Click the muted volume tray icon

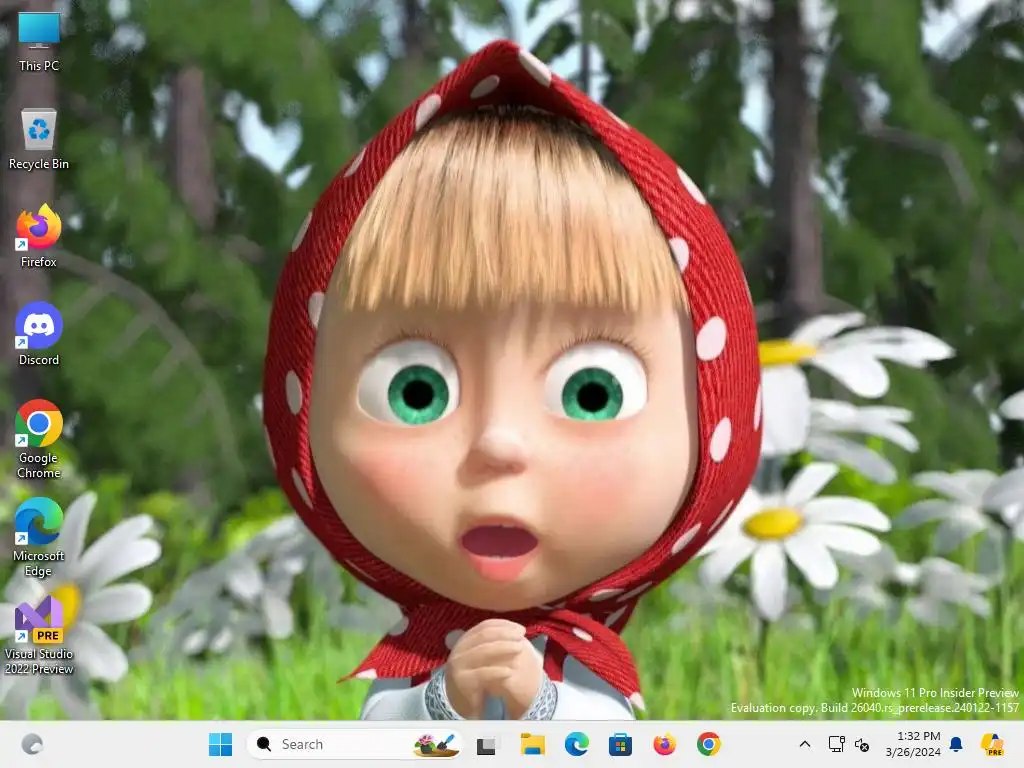[862, 744]
